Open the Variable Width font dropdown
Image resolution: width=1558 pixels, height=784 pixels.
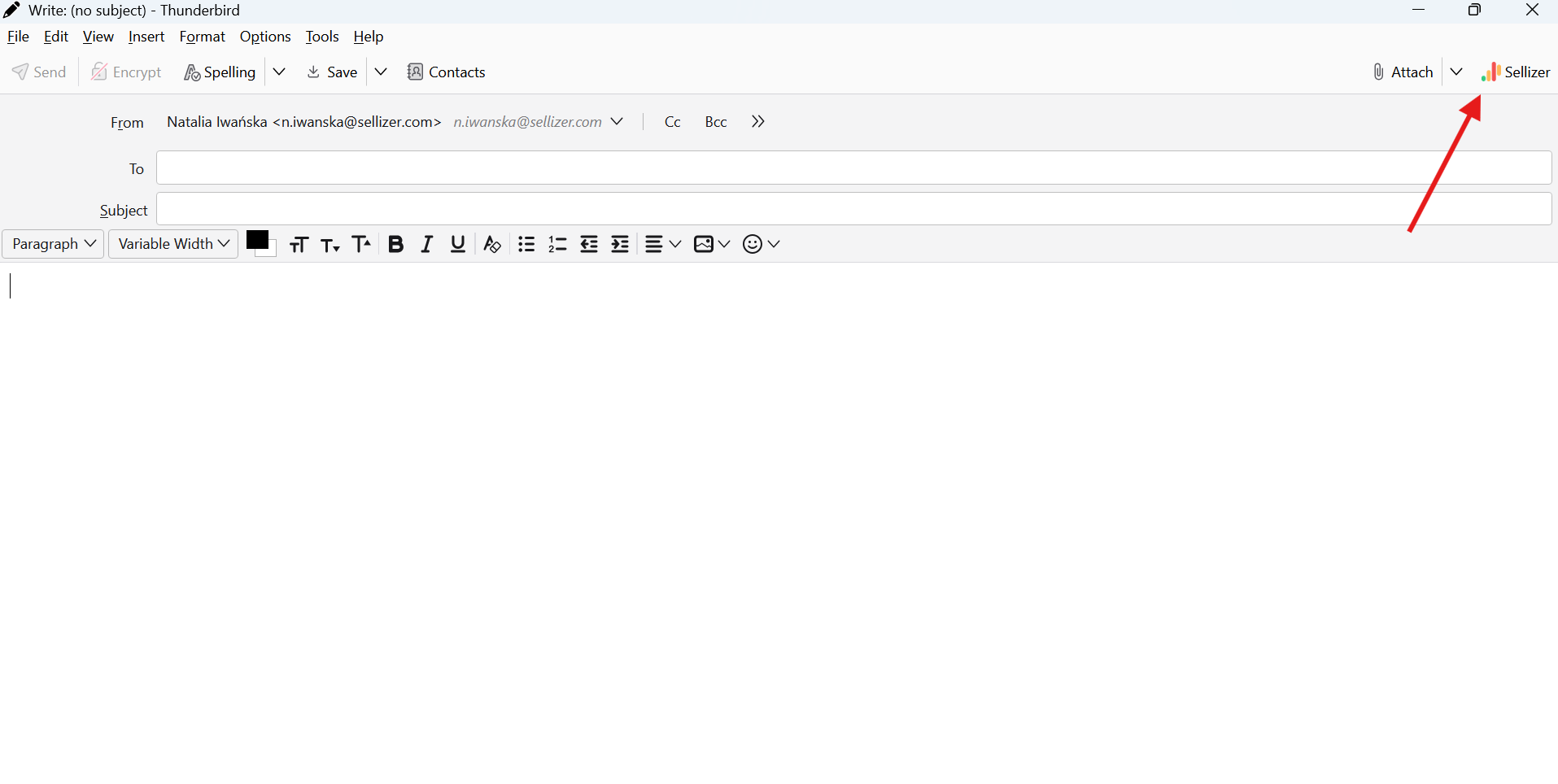tap(173, 244)
